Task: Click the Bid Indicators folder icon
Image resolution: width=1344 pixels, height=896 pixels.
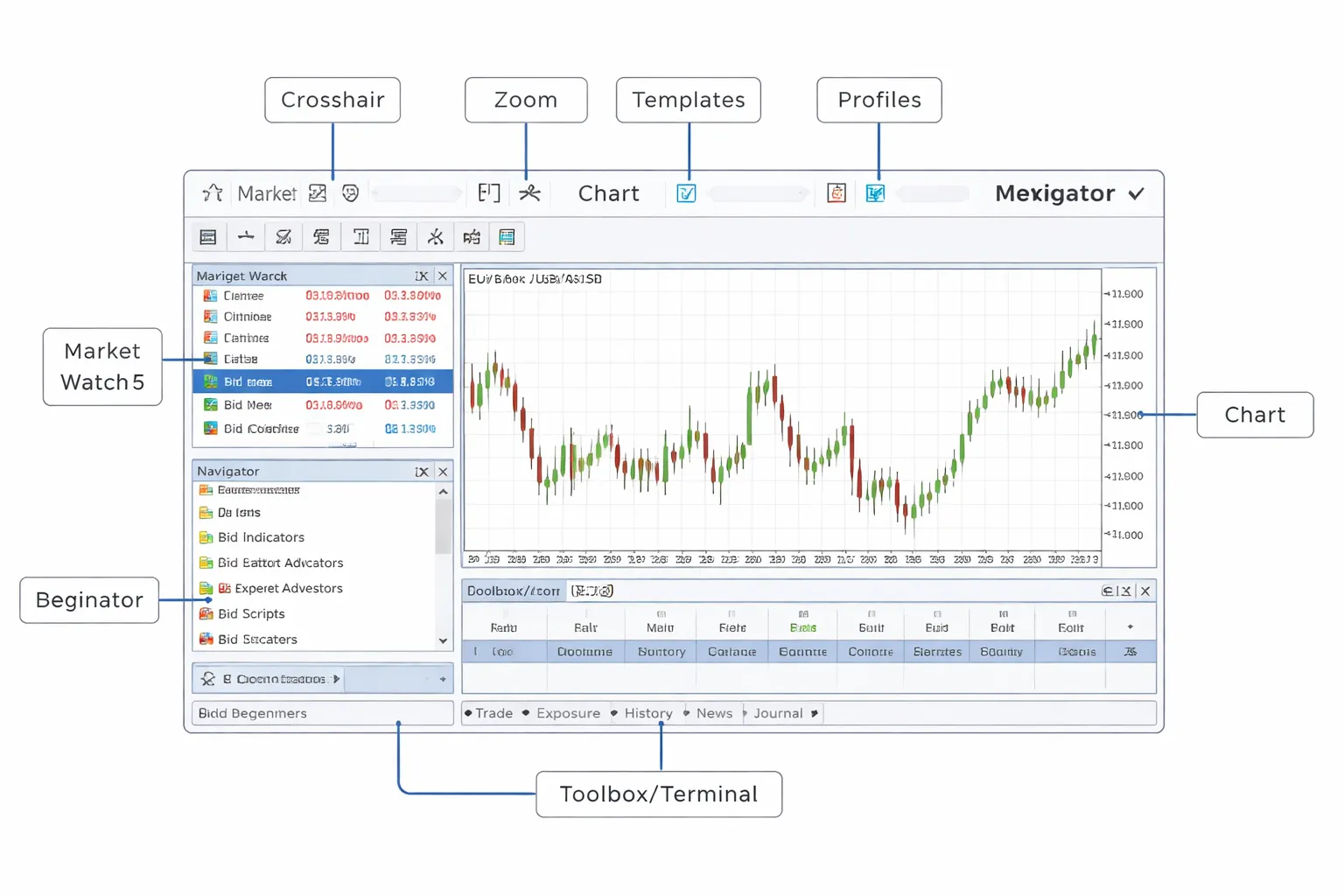Action: pyautogui.click(x=206, y=537)
